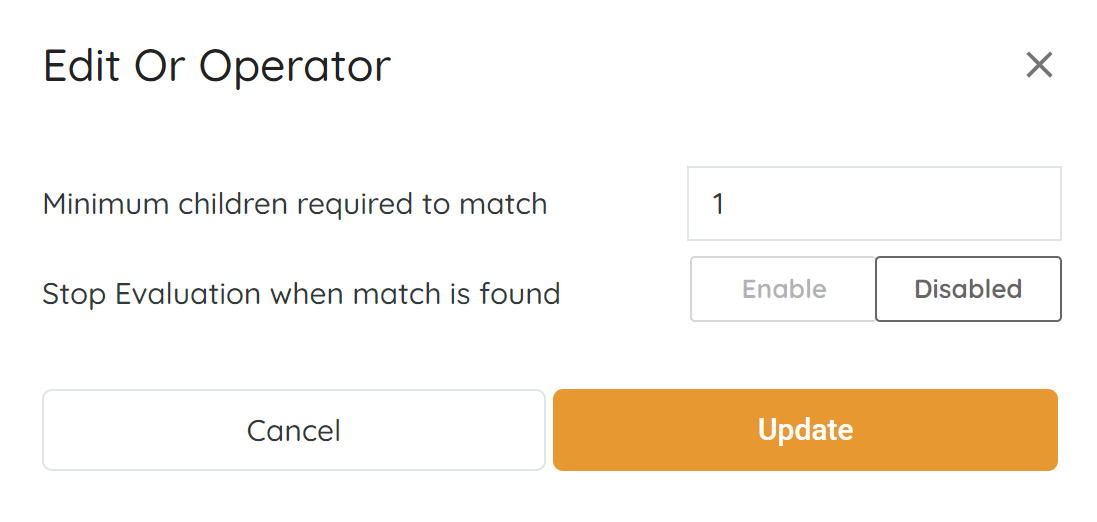
Task: Cancel editing the Or operator
Action: click(294, 430)
